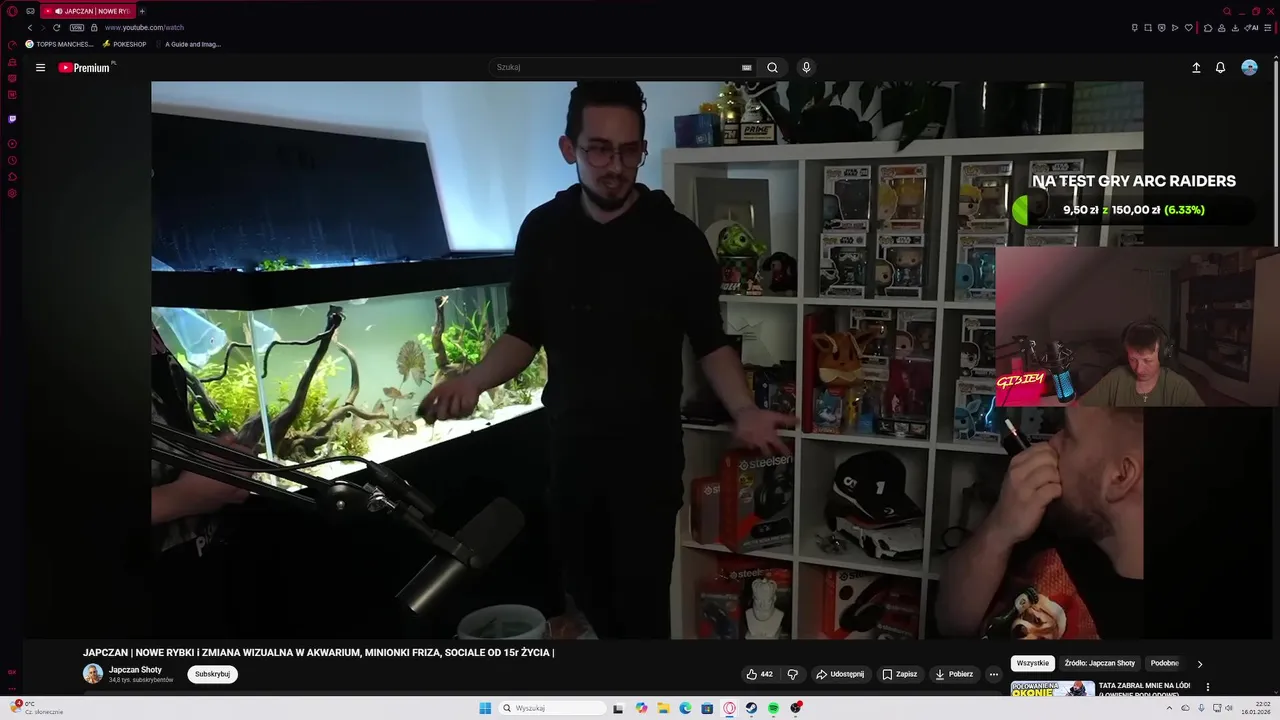Open POKESHOP bookmark
1280x720 pixels.
tap(124, 44)
